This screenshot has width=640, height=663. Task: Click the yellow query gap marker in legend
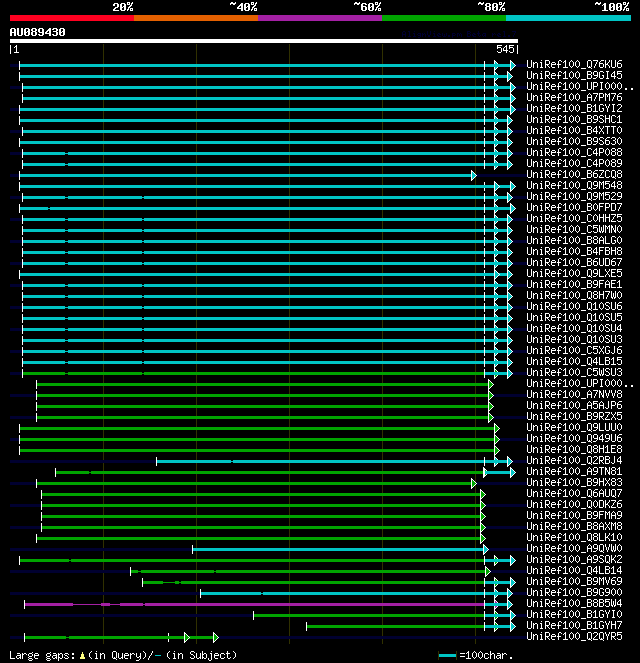coord(82,655)
